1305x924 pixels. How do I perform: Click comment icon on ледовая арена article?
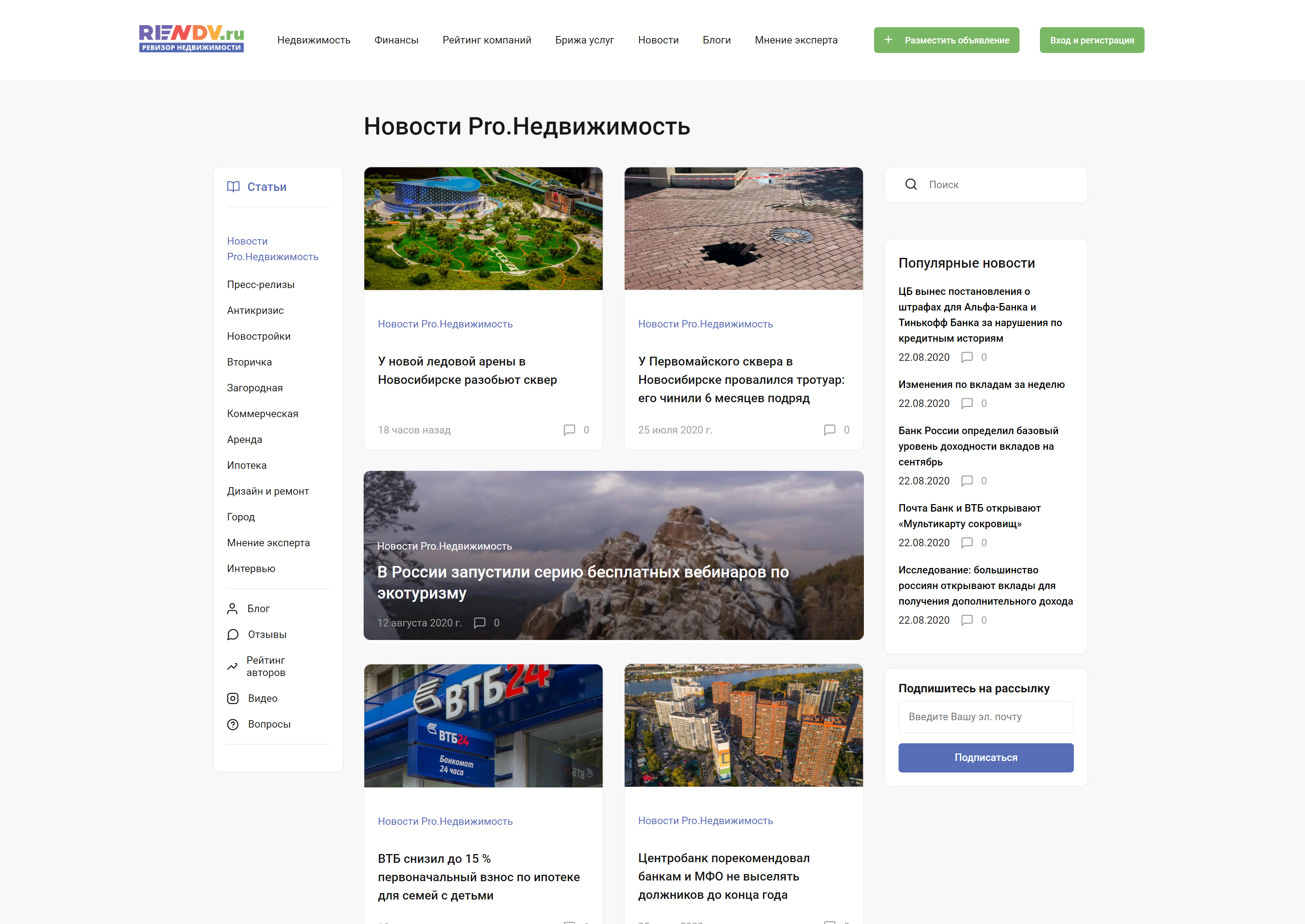click(569, 430)
